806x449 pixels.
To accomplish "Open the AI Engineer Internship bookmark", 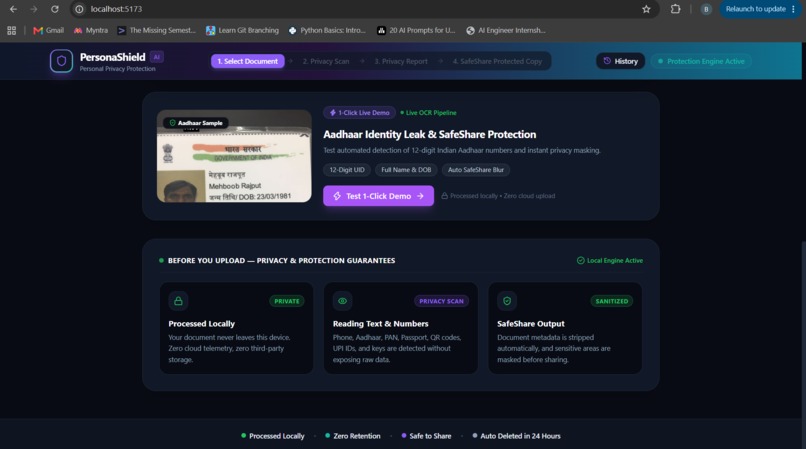I will click(506, 30).
